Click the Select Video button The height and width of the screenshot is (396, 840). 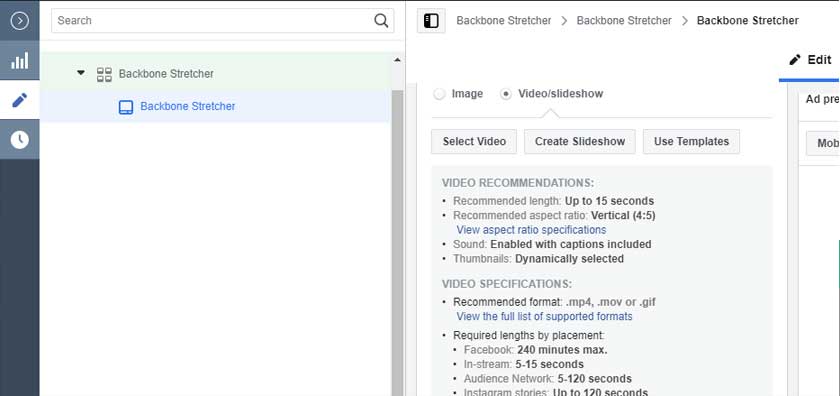[x=474, y=141]
